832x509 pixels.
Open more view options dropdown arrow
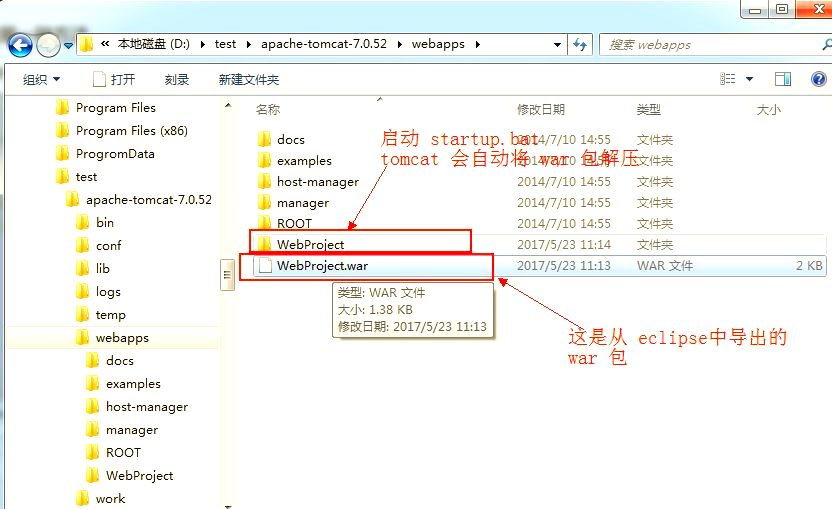click(749, 79)
